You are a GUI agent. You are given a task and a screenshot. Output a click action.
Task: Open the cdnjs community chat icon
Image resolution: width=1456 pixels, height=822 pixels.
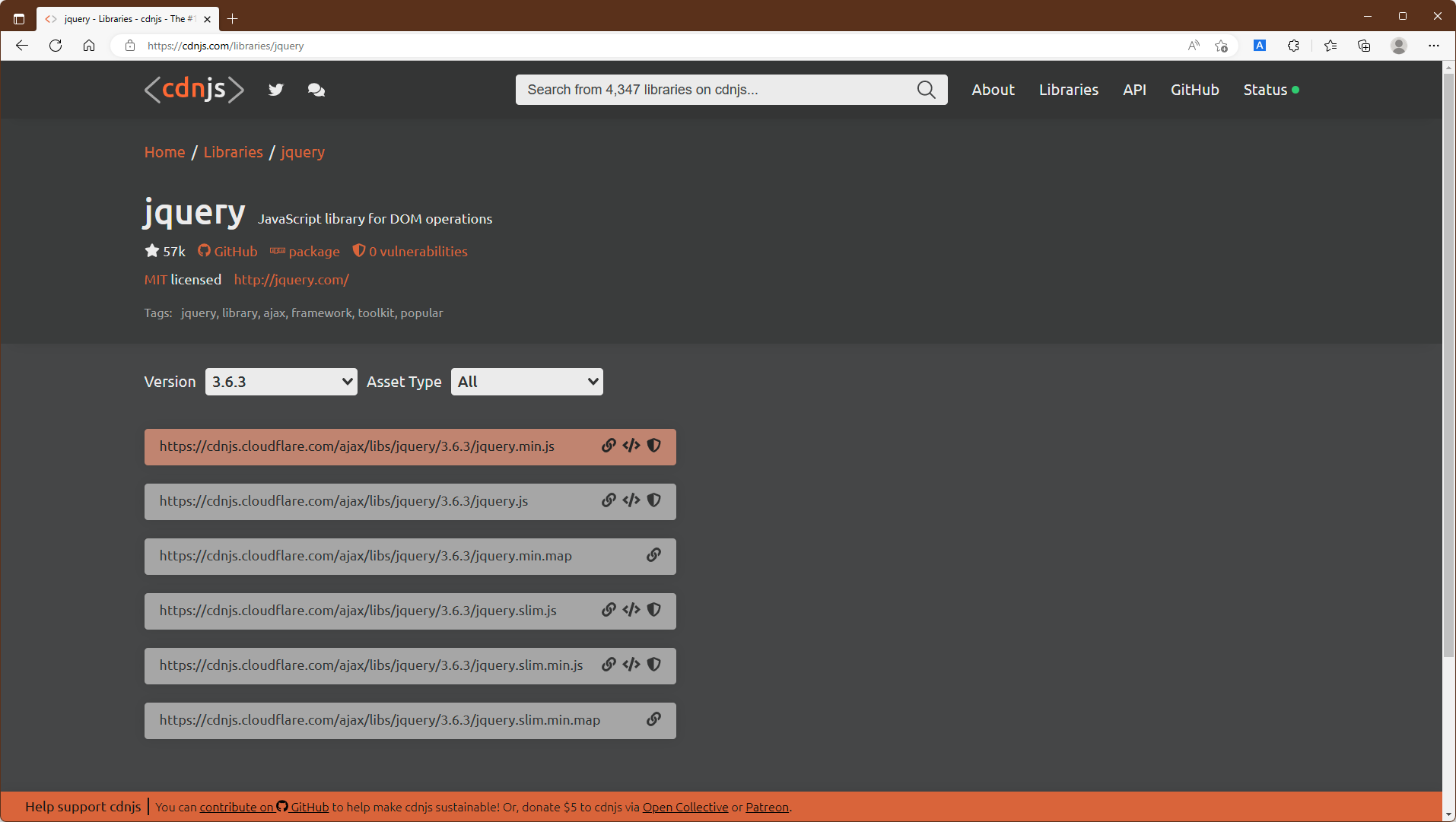(x=316, y=90)
